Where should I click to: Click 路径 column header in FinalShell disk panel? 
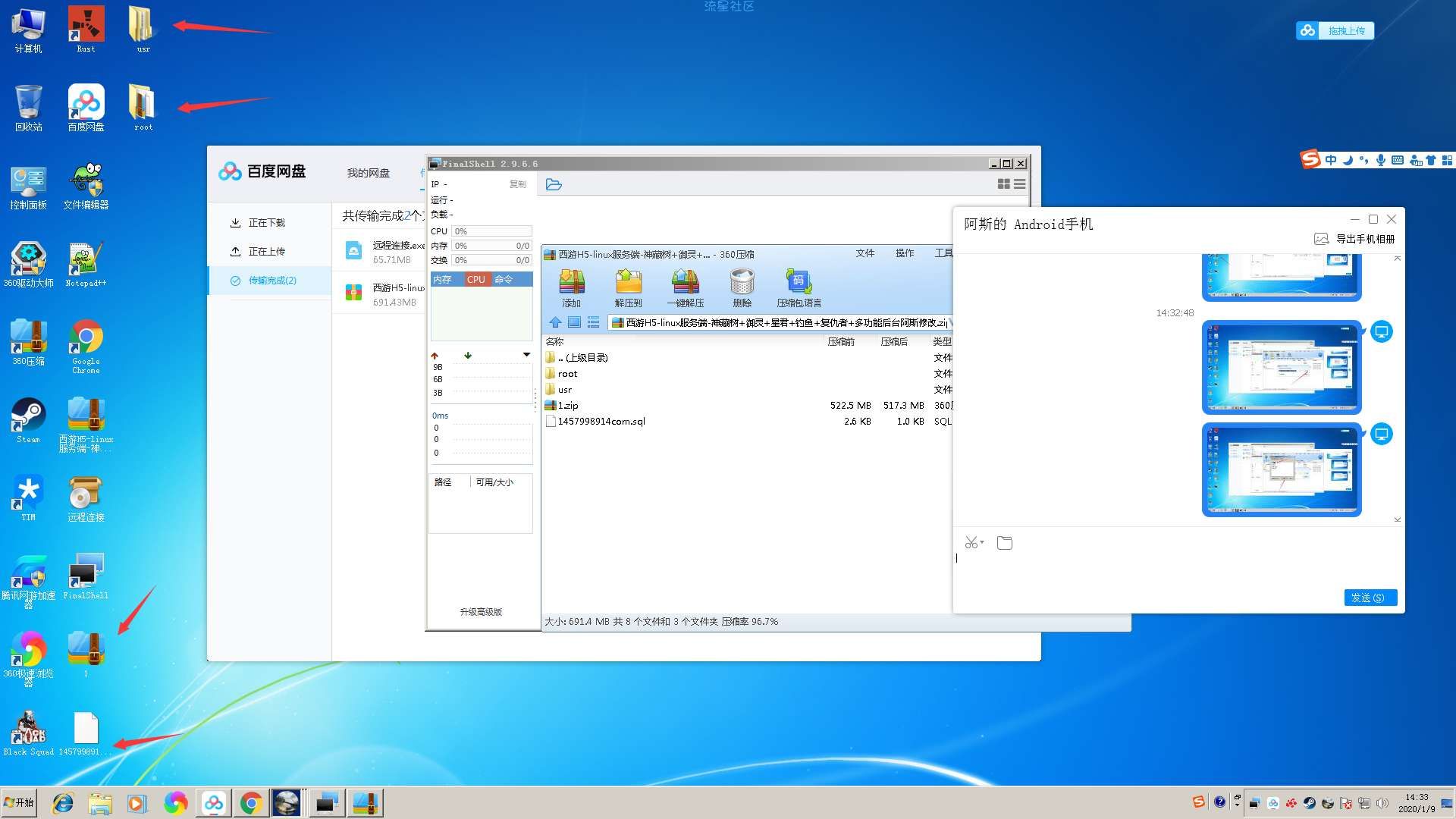pos(443,482)
